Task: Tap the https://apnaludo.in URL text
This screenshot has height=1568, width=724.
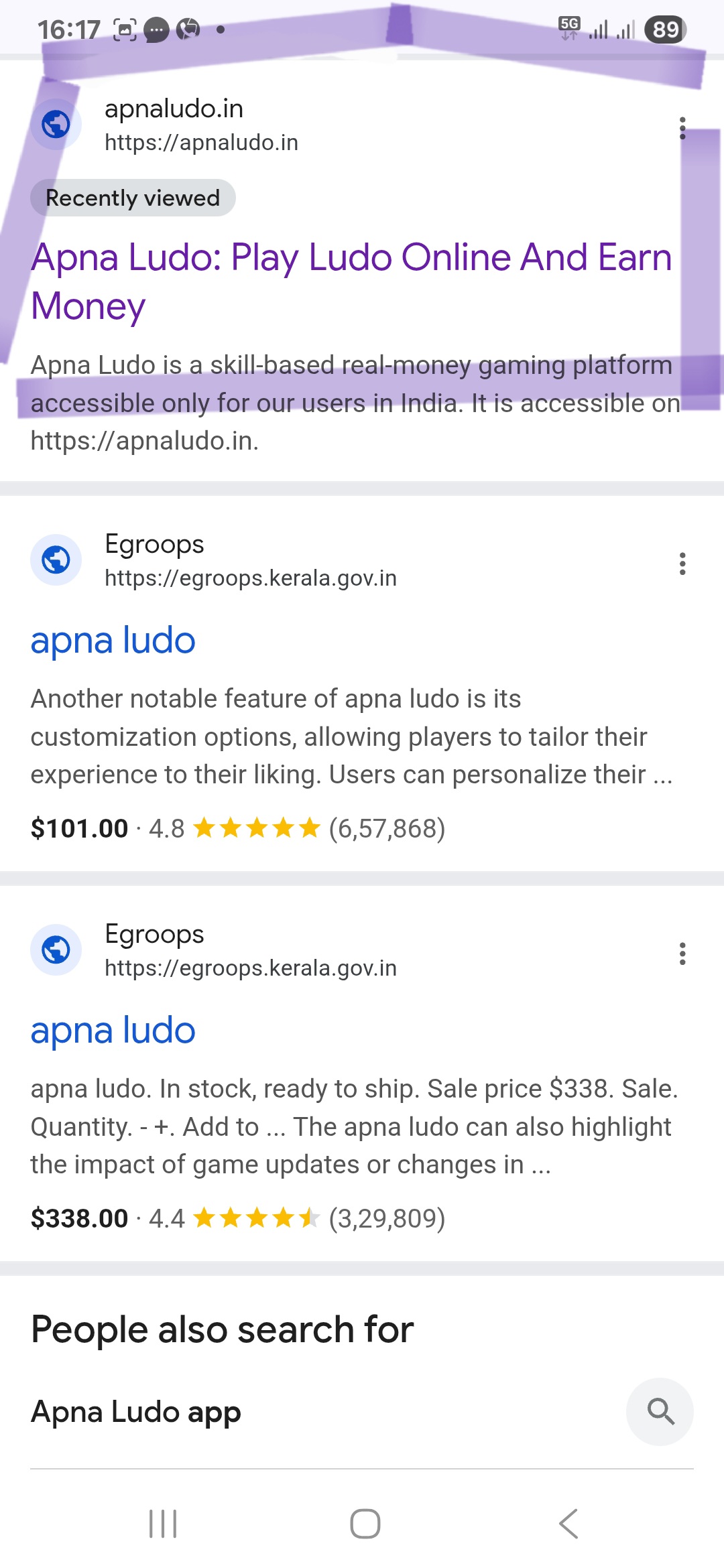Action: coord(201,143)
